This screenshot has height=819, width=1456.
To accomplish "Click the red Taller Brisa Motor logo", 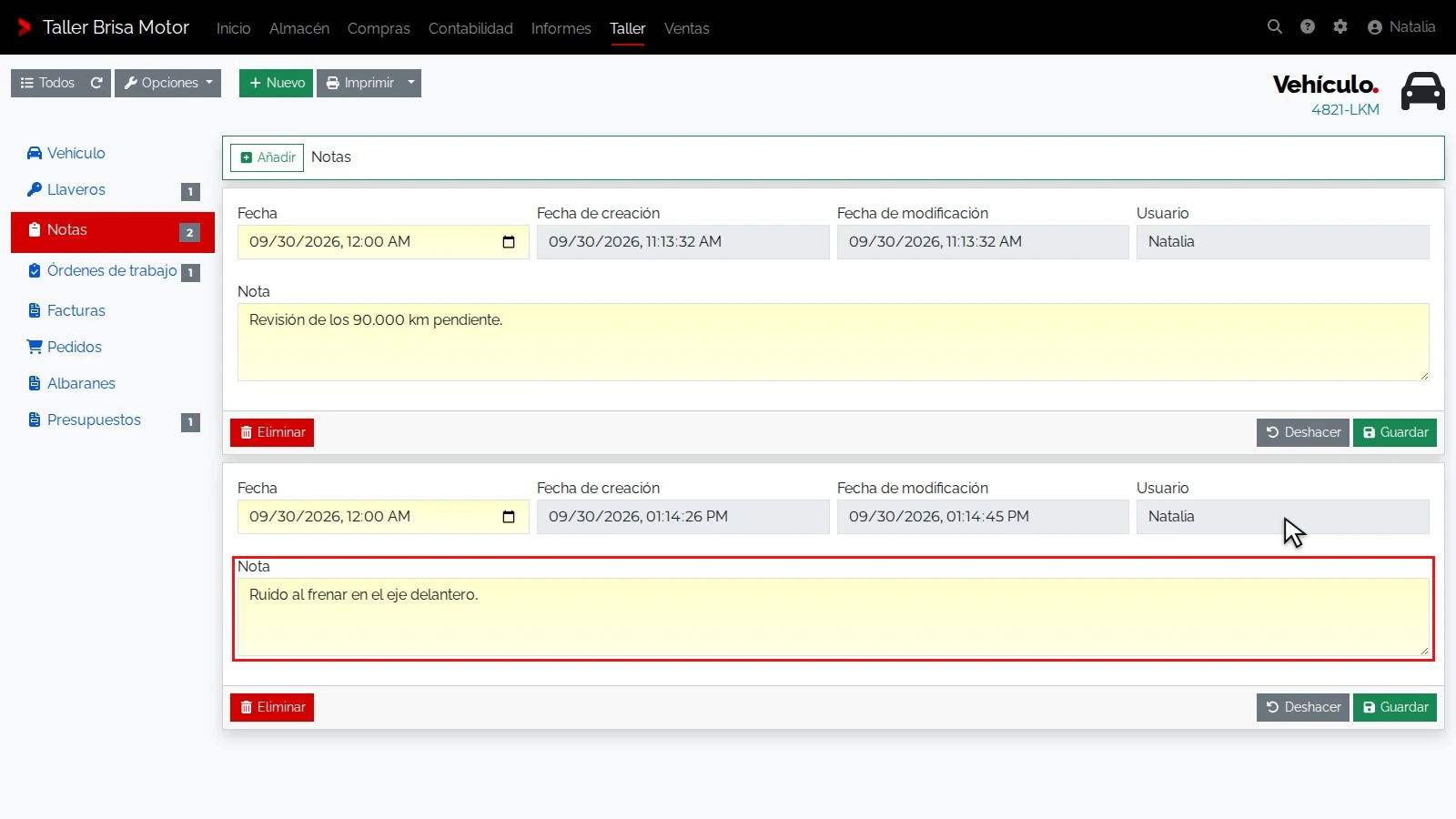I will (x=25, y=27).
